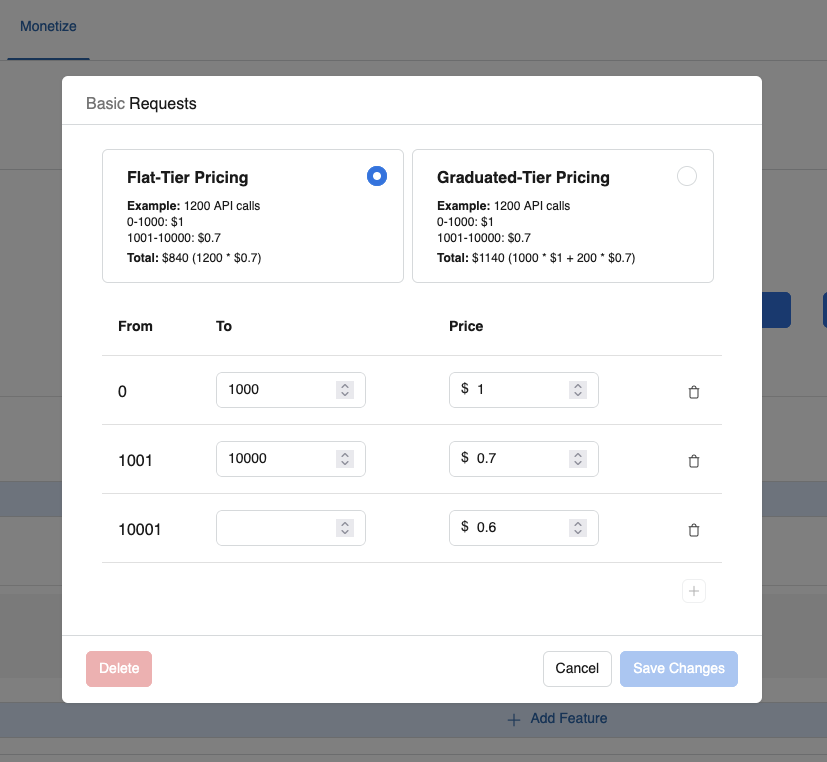Click the red Delete button
This screenshot has height=762, width=827.
point(119,669)
